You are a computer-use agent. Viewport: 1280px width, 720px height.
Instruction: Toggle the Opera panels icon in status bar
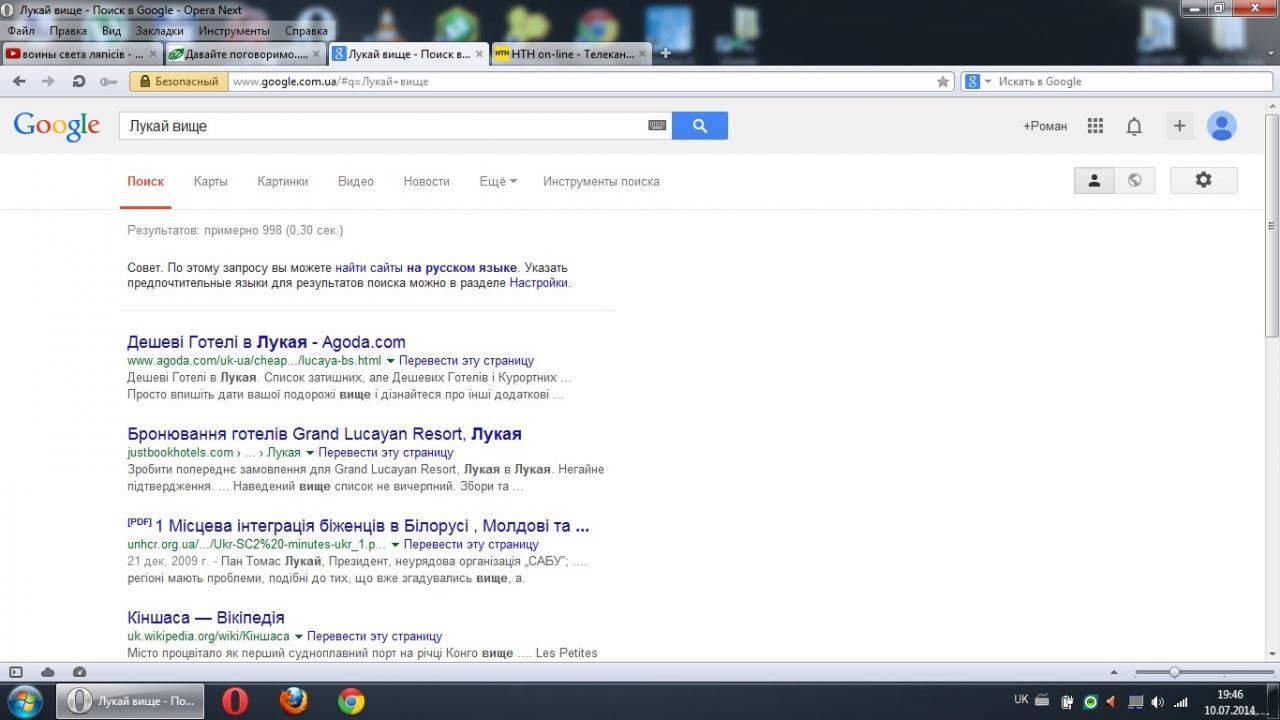[16, 672]
